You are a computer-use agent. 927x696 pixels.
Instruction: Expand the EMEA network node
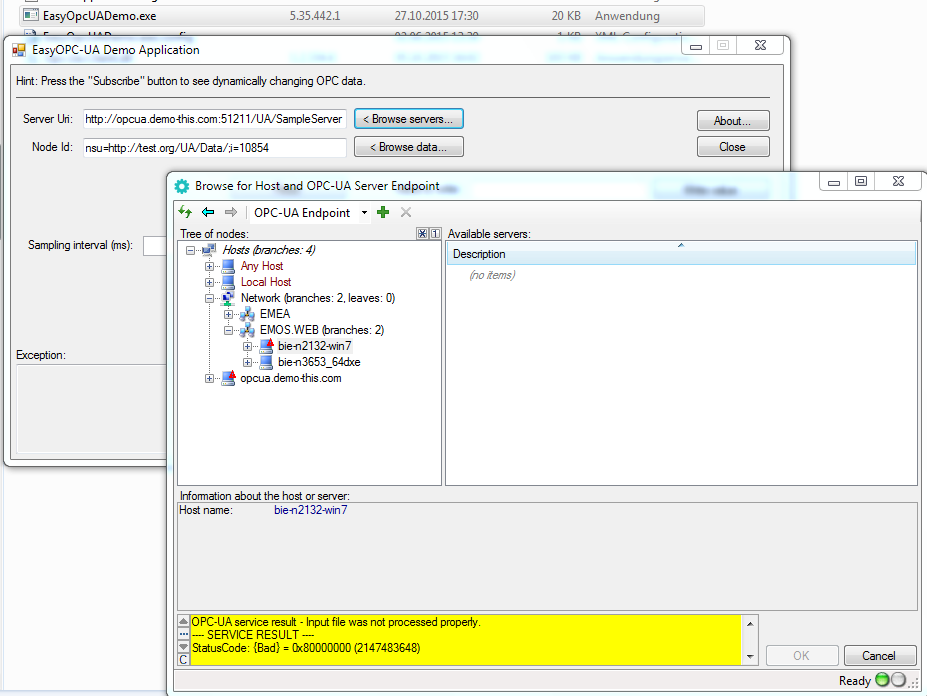[229, 314]
